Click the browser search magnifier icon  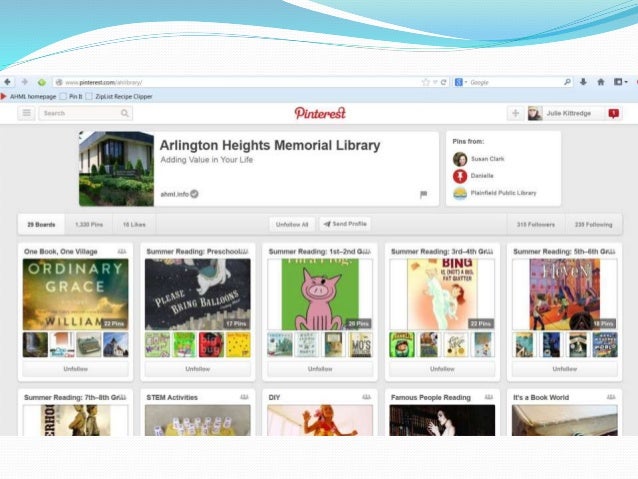(x=567, y=82)
